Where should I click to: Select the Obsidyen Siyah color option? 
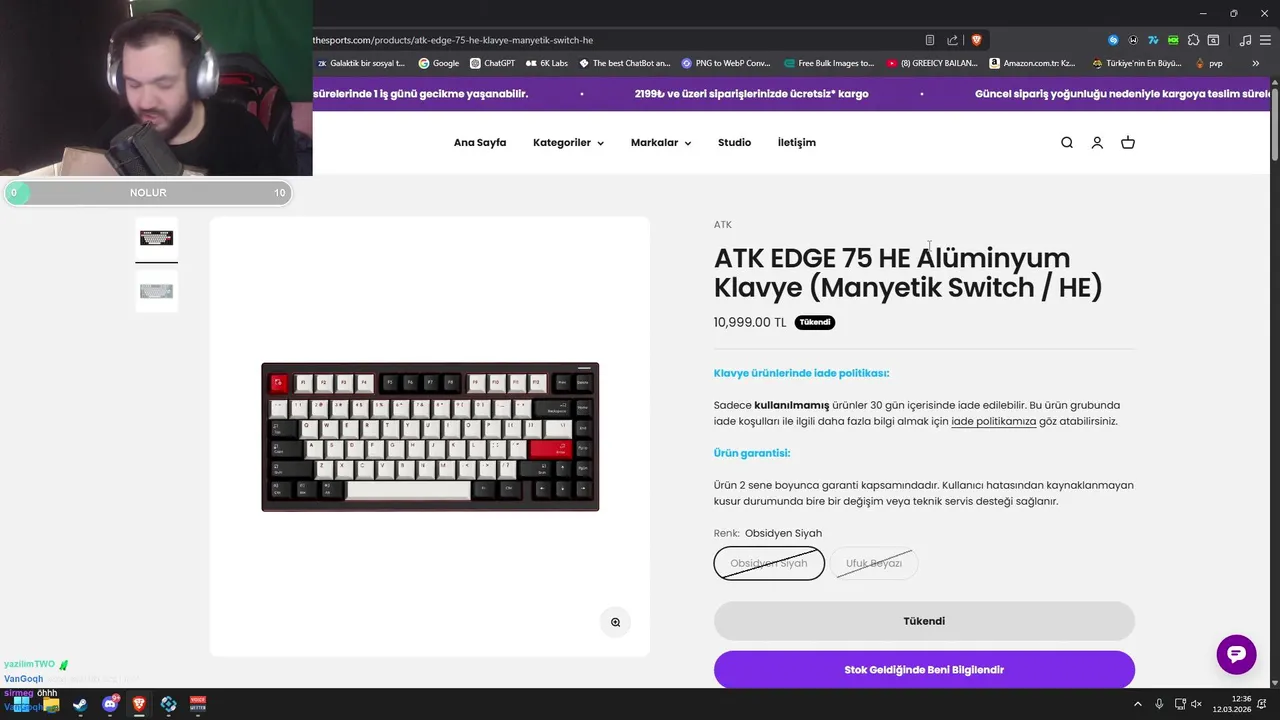(769, 563)
